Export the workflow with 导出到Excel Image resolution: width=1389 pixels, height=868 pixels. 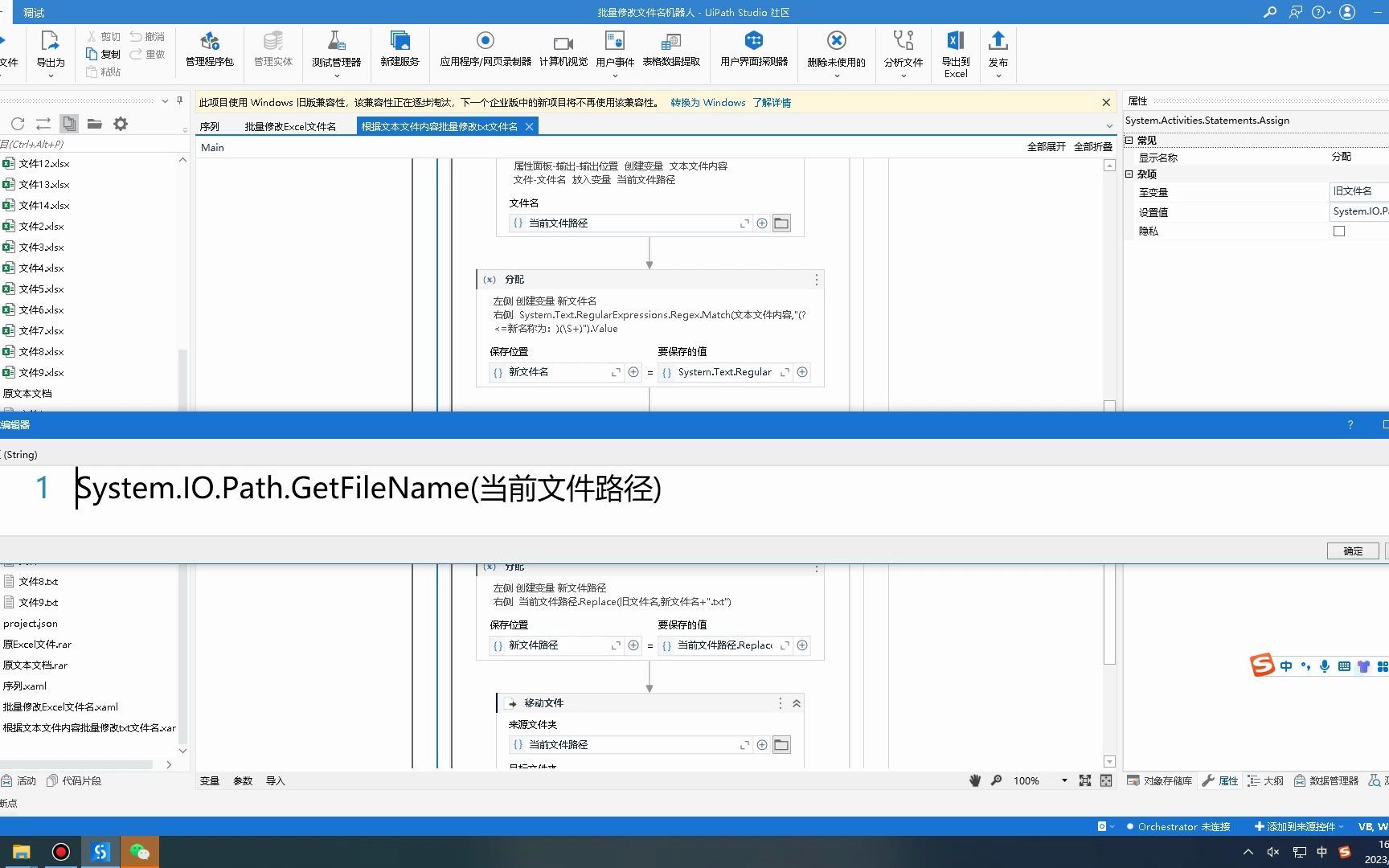pyautogui.click(x=955, y=50)
